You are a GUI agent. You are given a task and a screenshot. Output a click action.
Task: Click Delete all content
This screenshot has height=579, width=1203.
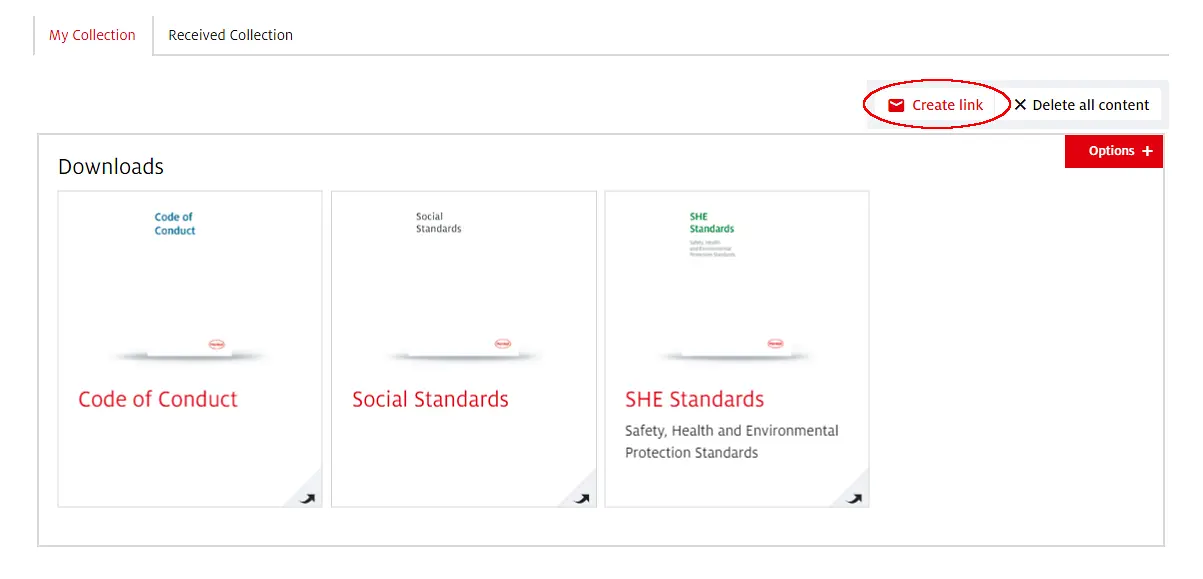pyautogui.click(x=1083, y=104)
